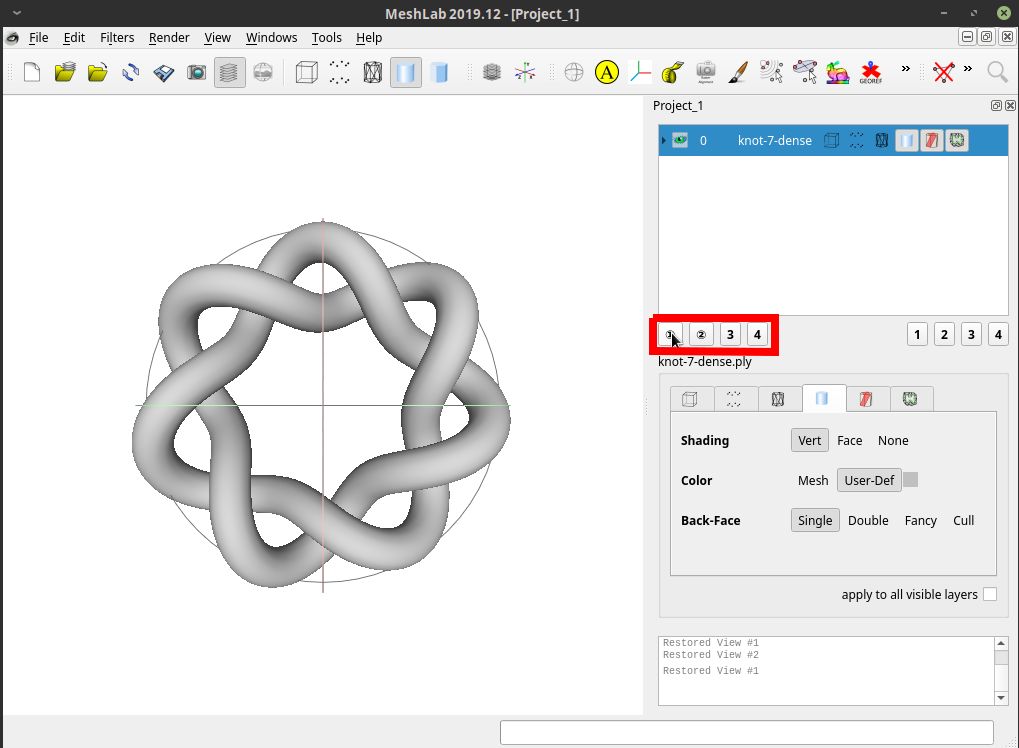Set Color to Mesh
This screenshot has width=1019, height=748.
tap(813, 480)
